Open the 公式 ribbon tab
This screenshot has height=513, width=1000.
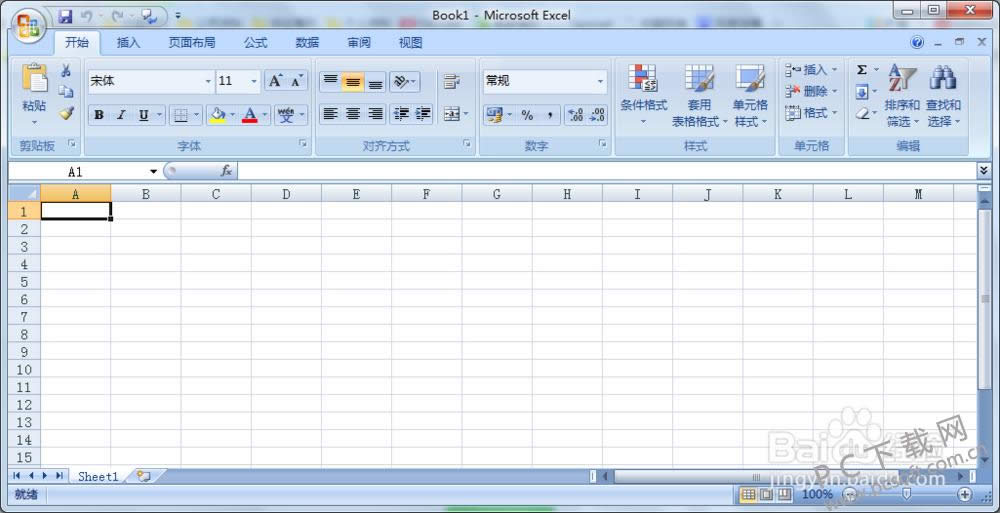click(255, 43)
